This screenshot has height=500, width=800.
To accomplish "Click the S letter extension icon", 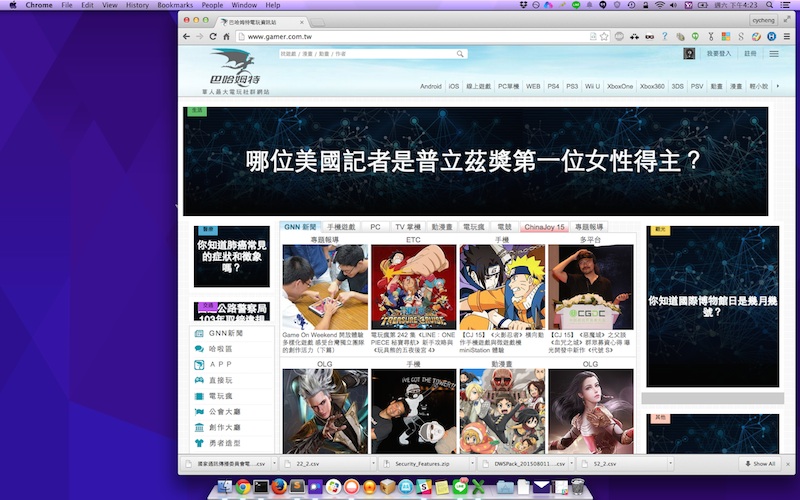I will pos(741,37).
